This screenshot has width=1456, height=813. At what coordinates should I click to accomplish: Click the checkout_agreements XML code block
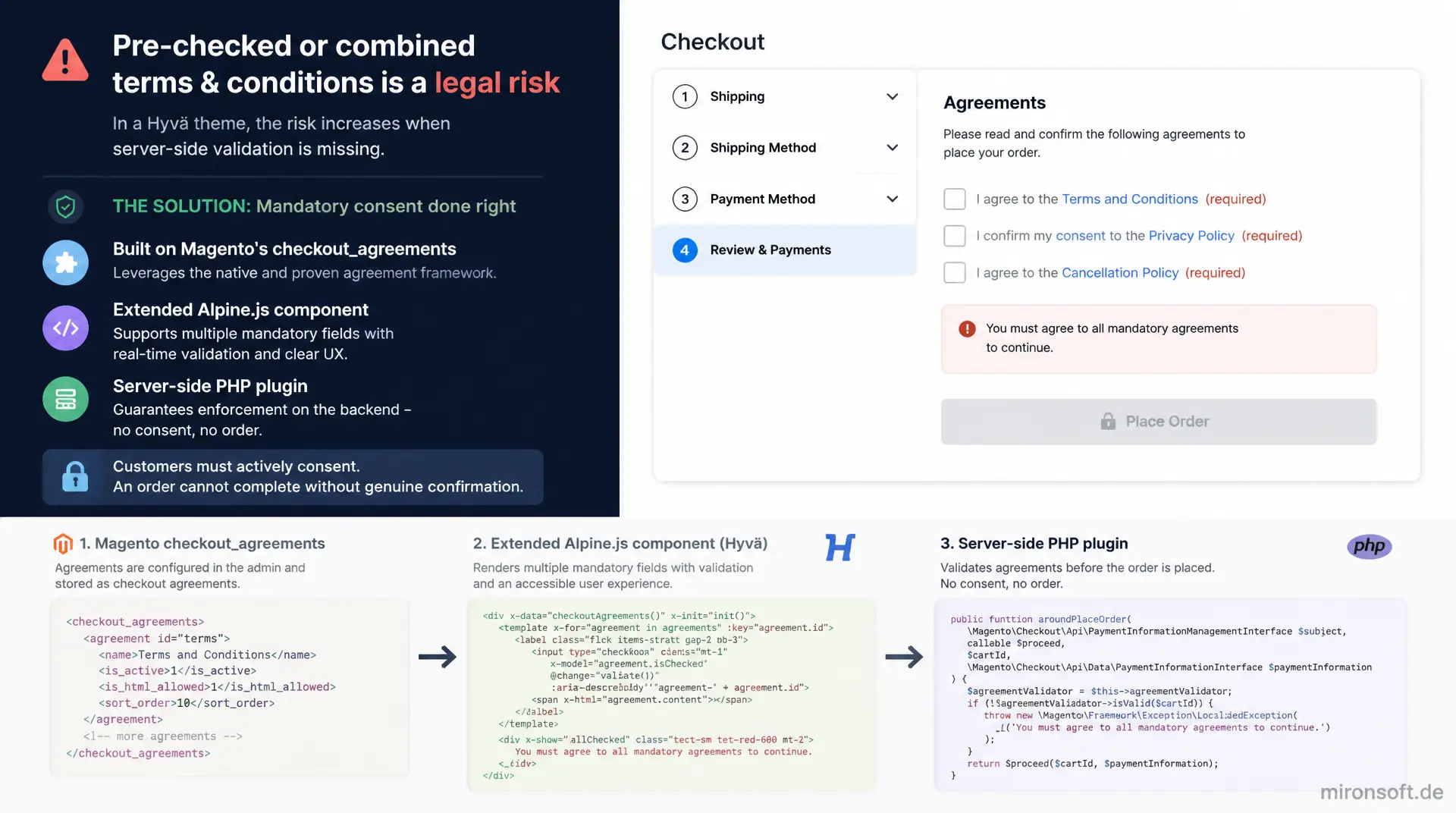pyautogui.click(x=229, y=687)
